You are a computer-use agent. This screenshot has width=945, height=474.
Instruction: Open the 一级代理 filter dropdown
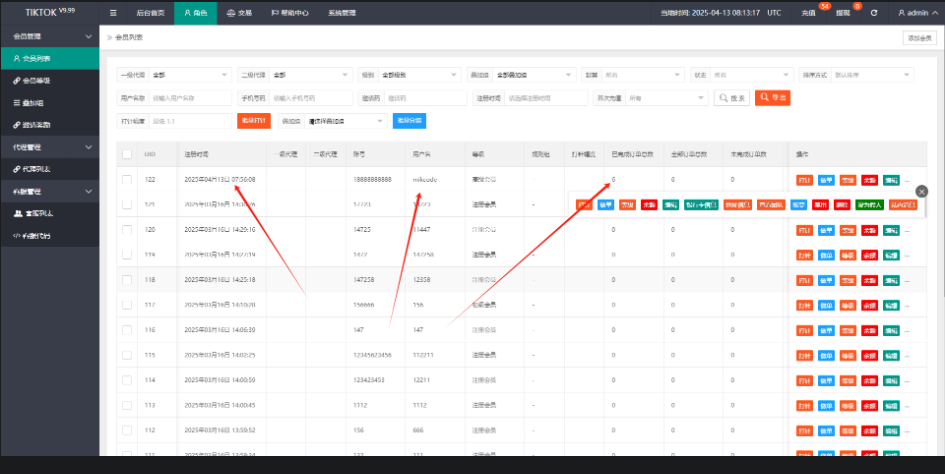pyautogui.click(x=190, y=75)
